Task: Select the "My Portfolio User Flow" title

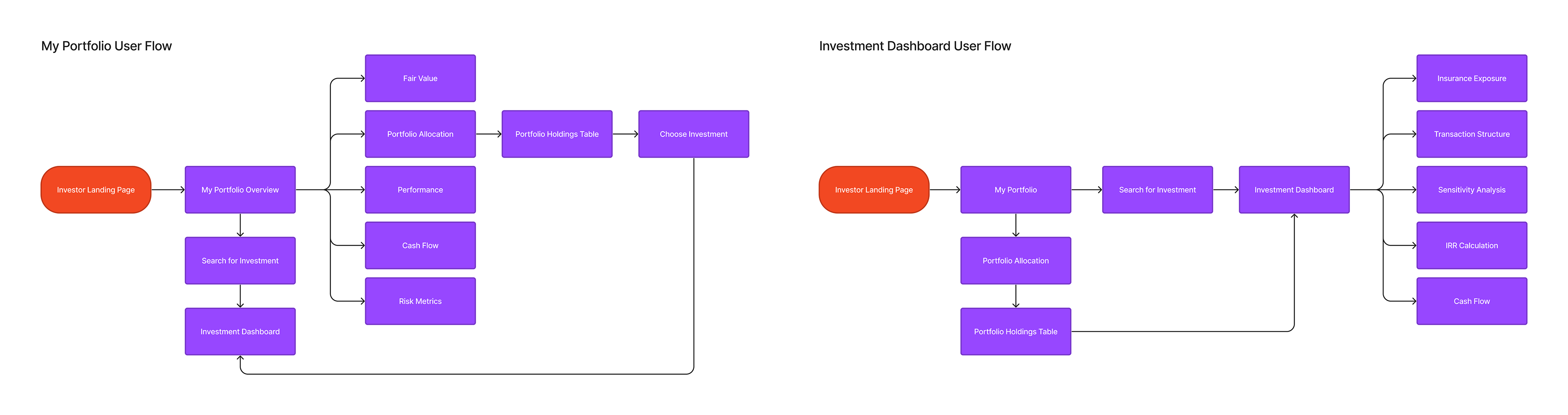Action: (x=107, y=46)
